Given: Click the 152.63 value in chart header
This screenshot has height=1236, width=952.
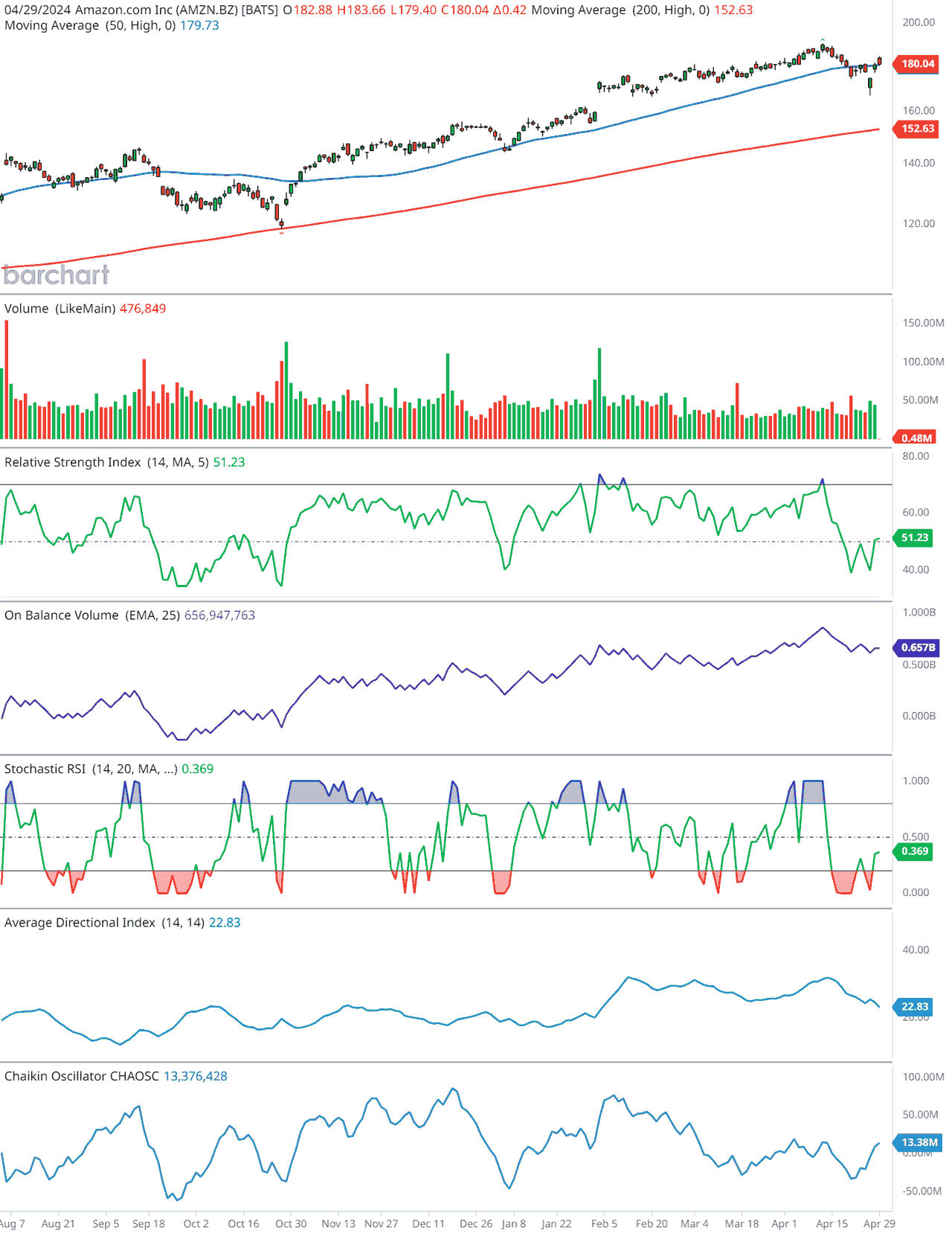Looking at the screenshot, I should tap(733, 10).
